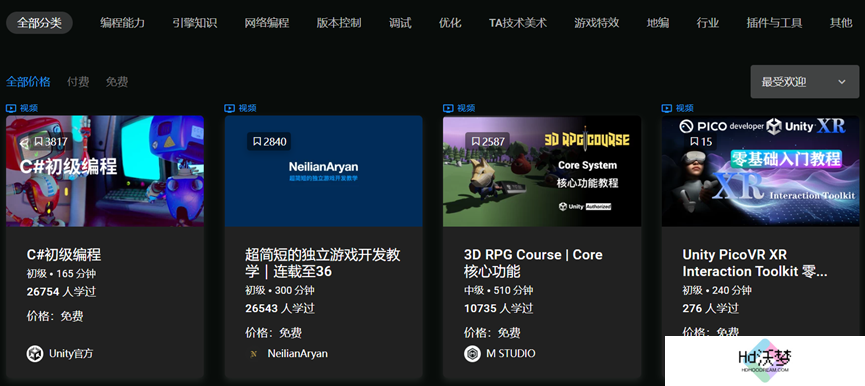The width and height of the screenshot is (865, 386).
Task: Open course title 超简短的独立游戏开发教学
Action: click(323, 263)
